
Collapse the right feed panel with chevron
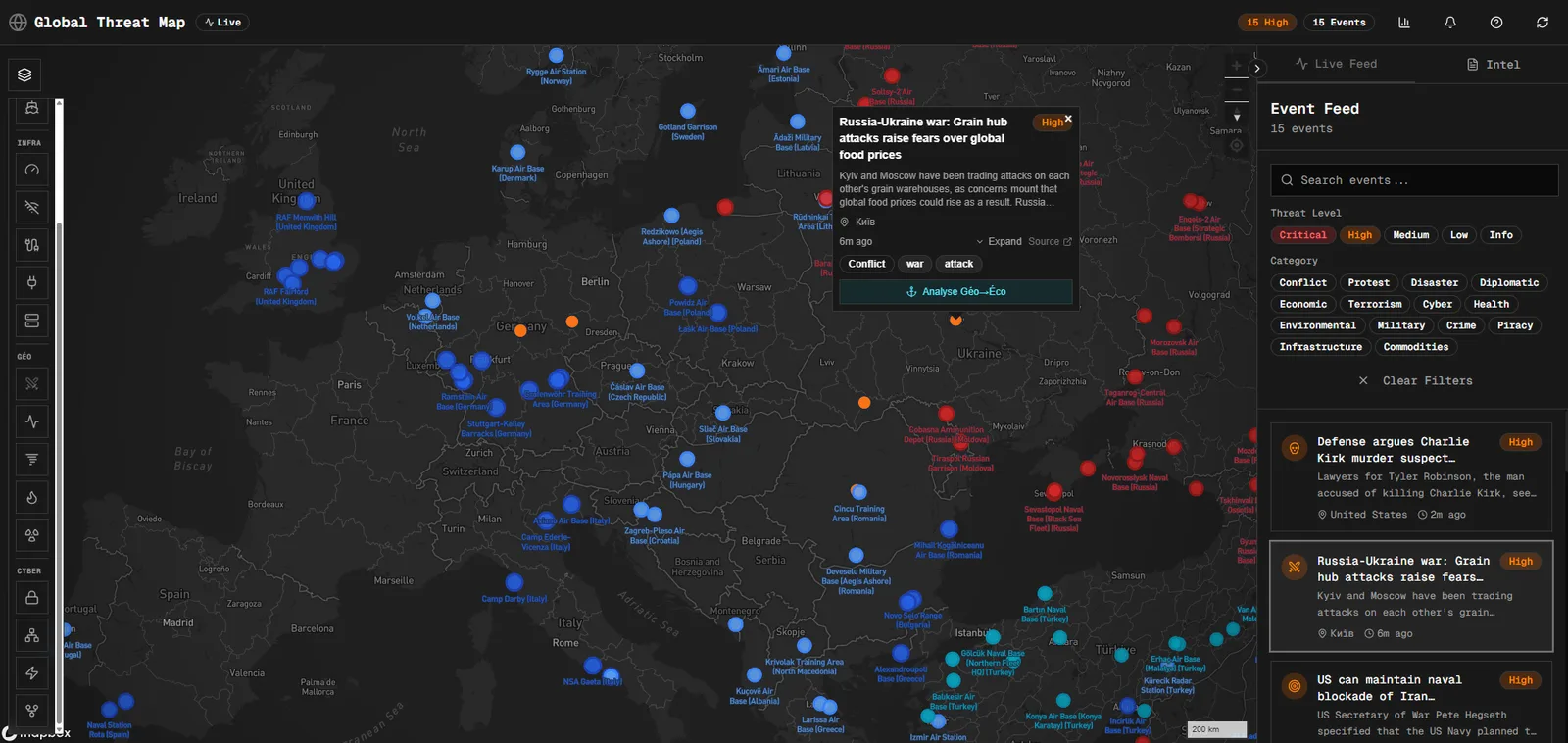point(1257,69)
